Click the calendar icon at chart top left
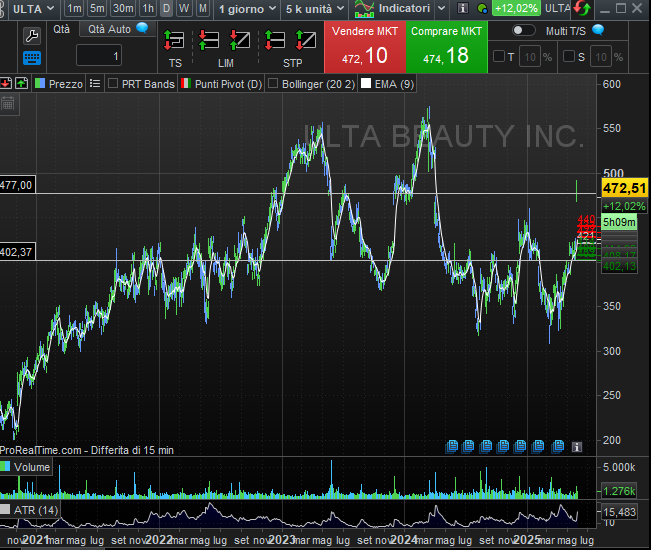The height and width of the screenshot is (550, 651). point(8,103)
